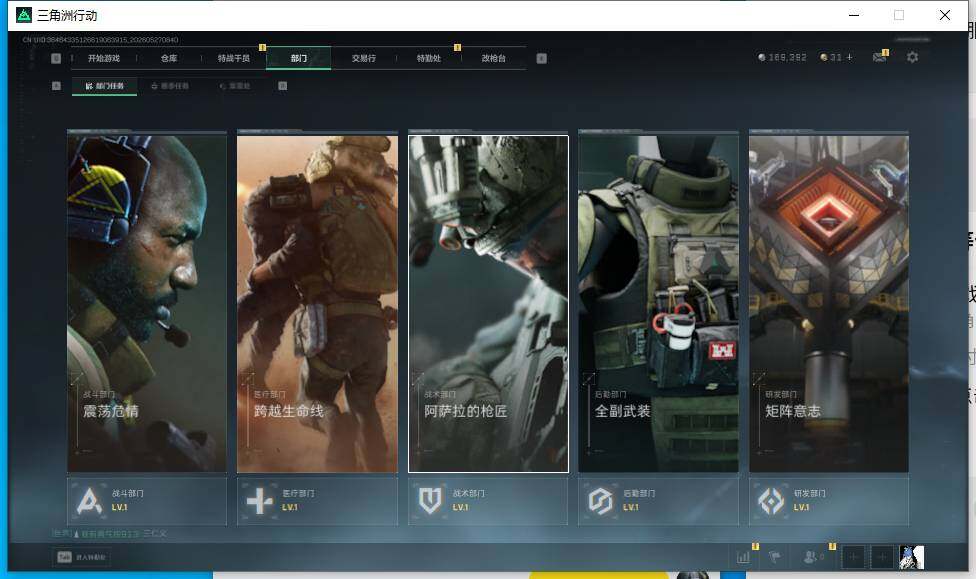Screen dimensions: 976x579
Task: Click the world chat message line
Action: [x=110, y=534]
